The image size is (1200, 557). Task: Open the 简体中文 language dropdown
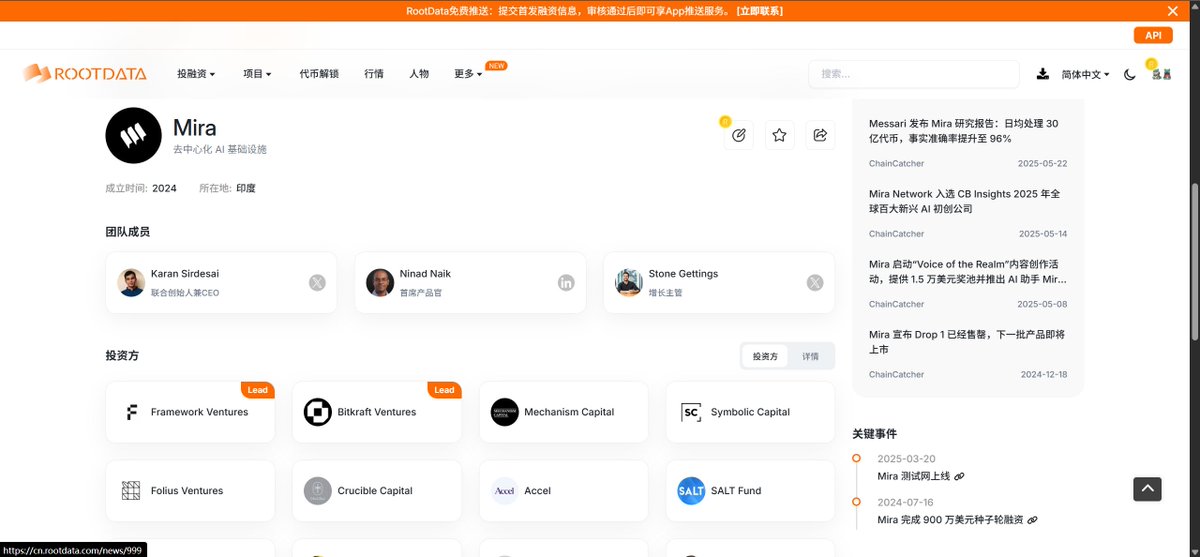(1085, 74)
